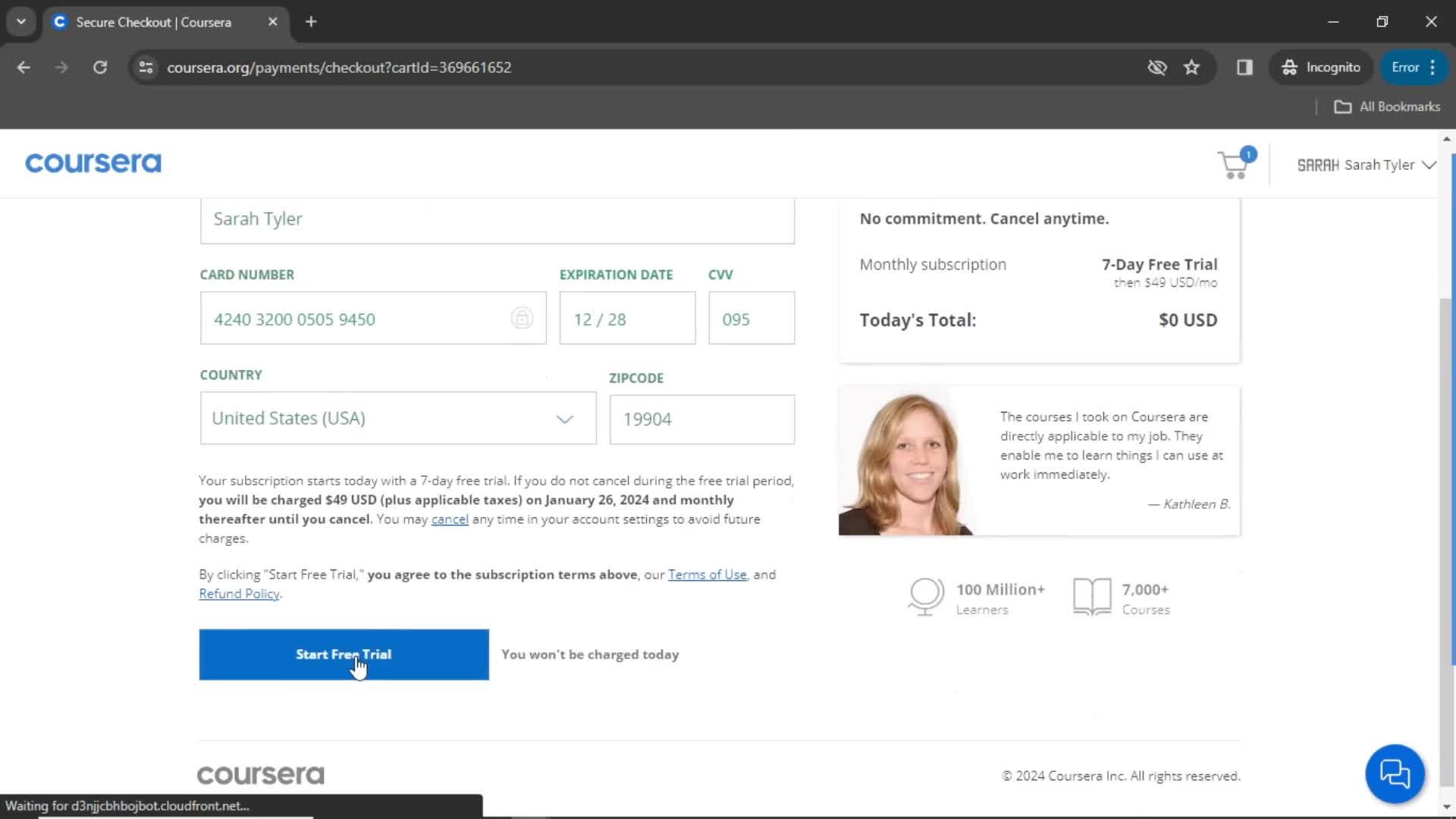Screen dimensions: 1456x819
Task: Go back to previous page
Action: point(24,67)
